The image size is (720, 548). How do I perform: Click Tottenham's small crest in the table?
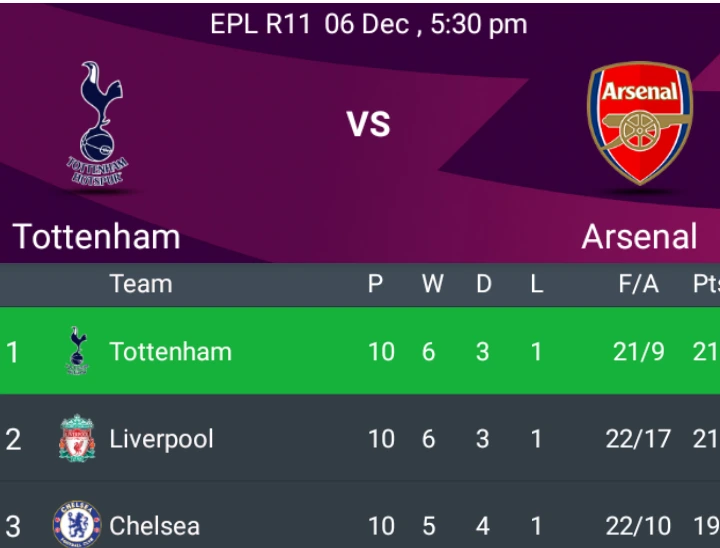coord(76,351)
